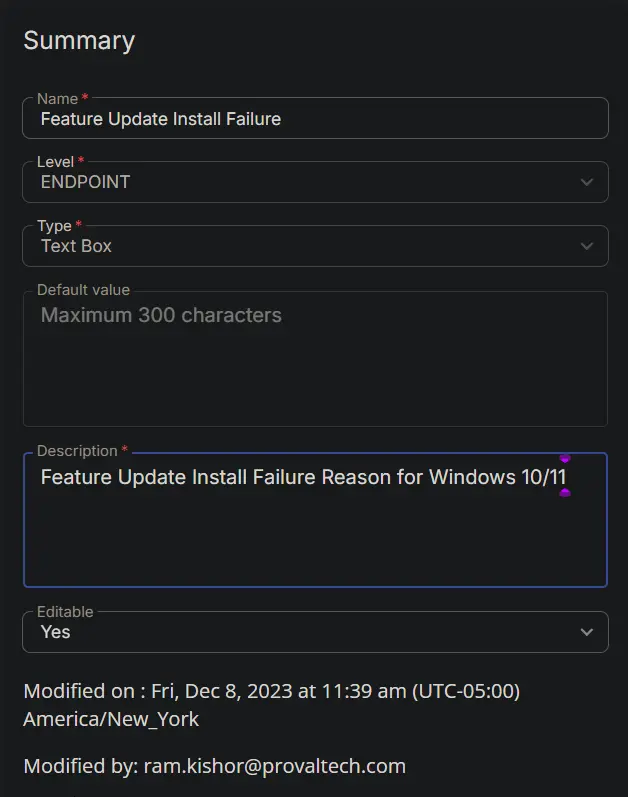Click the Modified on timestamp text
Viewport: 628px width, 797px height.
coord(272,705)
